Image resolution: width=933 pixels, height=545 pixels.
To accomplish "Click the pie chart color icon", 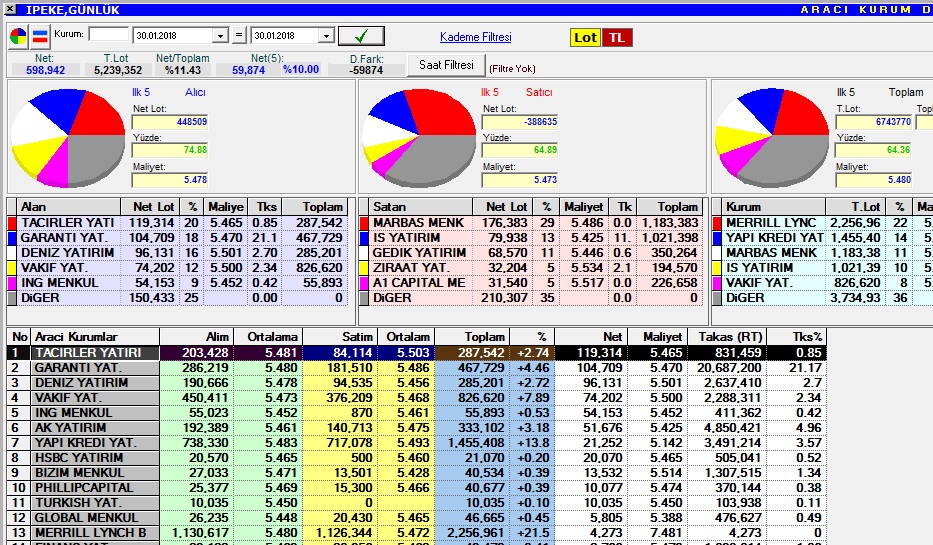I will click(18, 37).
